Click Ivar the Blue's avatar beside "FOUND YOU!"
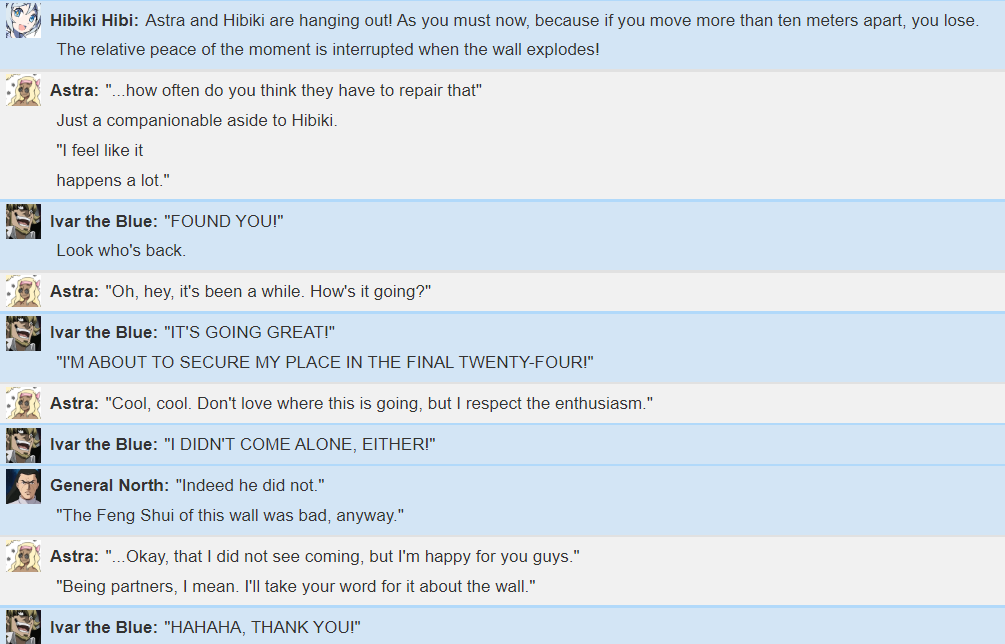The width and height of the screenshot is (1005, 644). coord(24,221)
